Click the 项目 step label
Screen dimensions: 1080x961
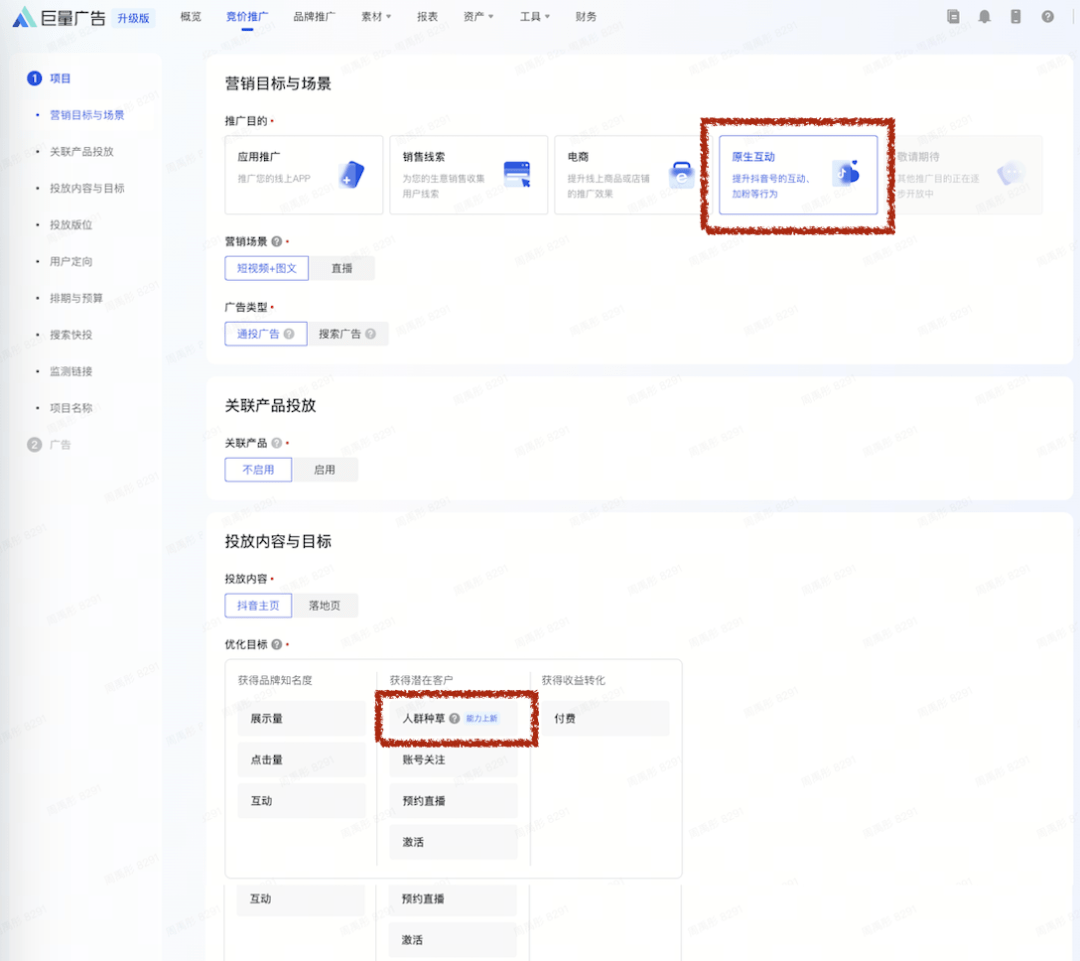60,79
